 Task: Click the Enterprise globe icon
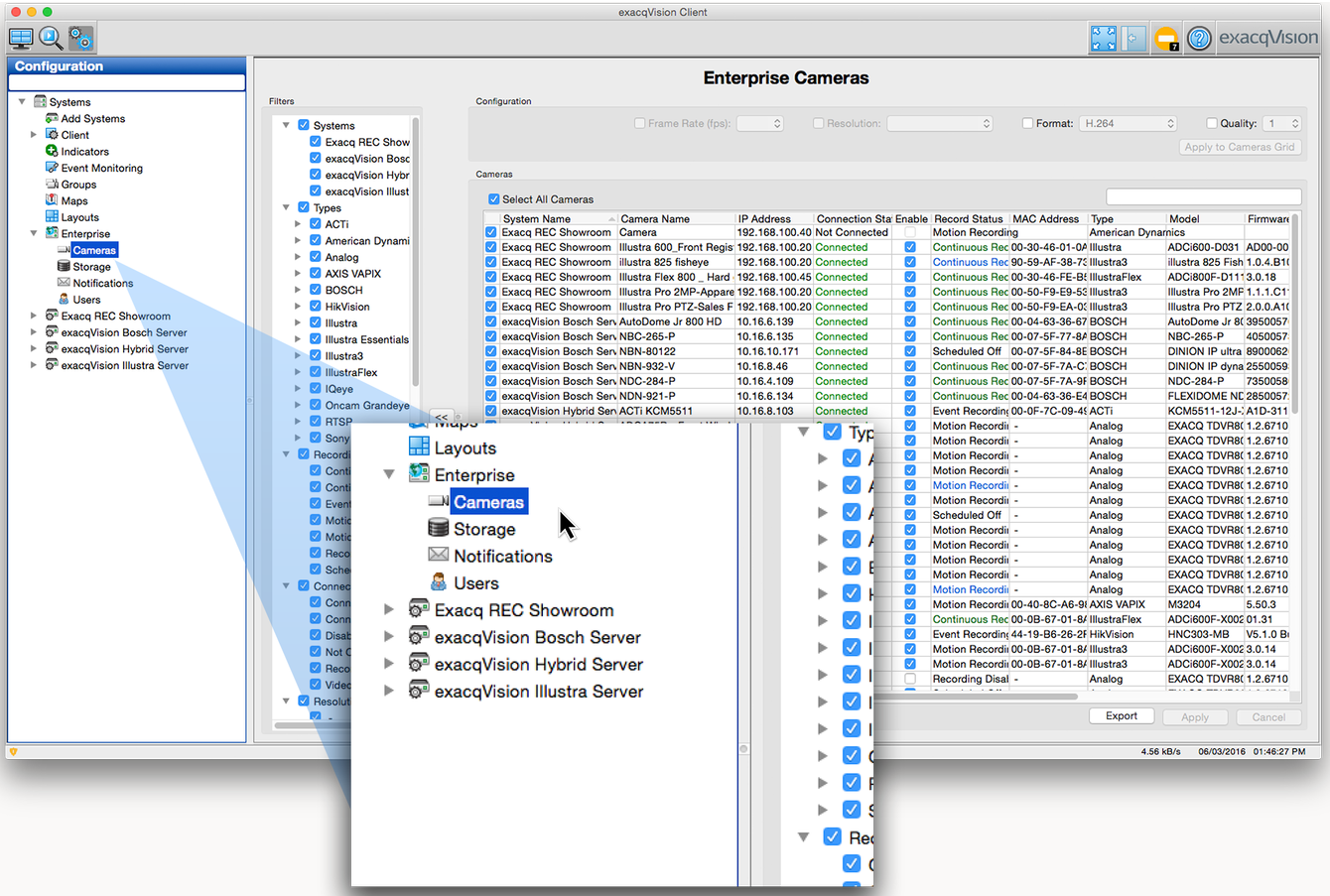pyautogui.click(x=52, y=233)
